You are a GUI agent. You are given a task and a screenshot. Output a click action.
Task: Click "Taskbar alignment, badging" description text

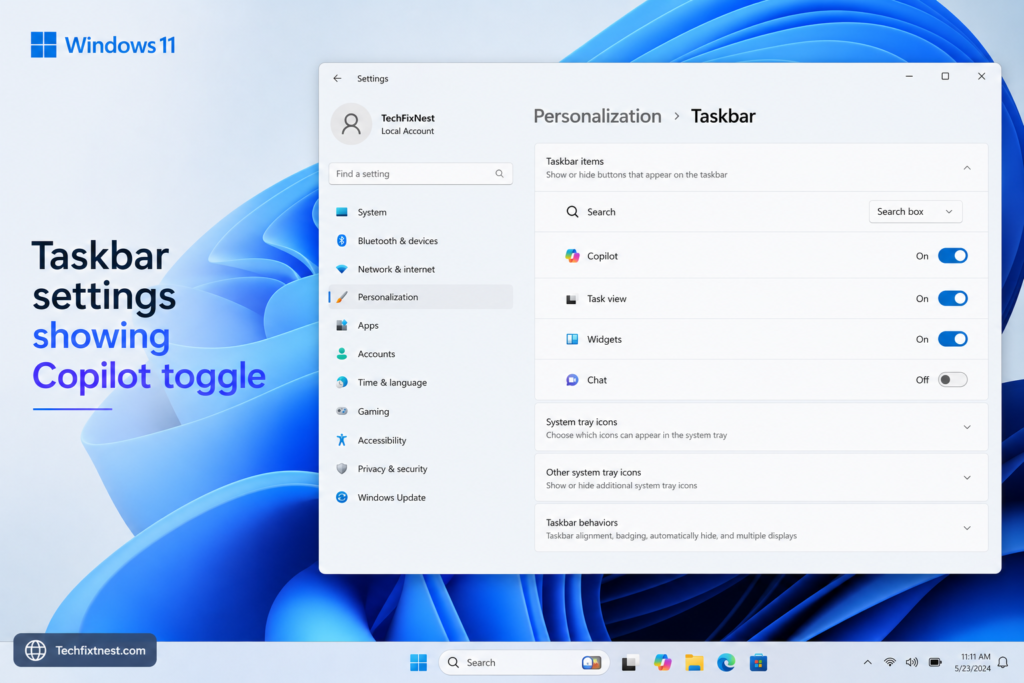[671, 536]
